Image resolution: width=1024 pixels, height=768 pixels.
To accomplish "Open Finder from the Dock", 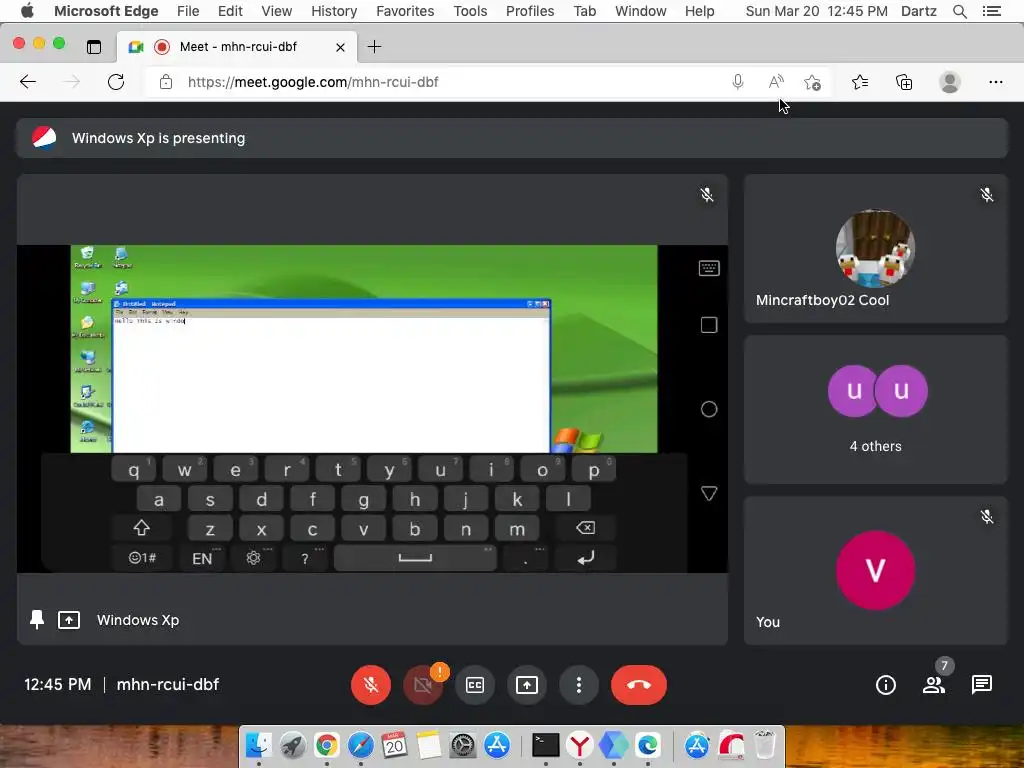I will click(259, 744).
